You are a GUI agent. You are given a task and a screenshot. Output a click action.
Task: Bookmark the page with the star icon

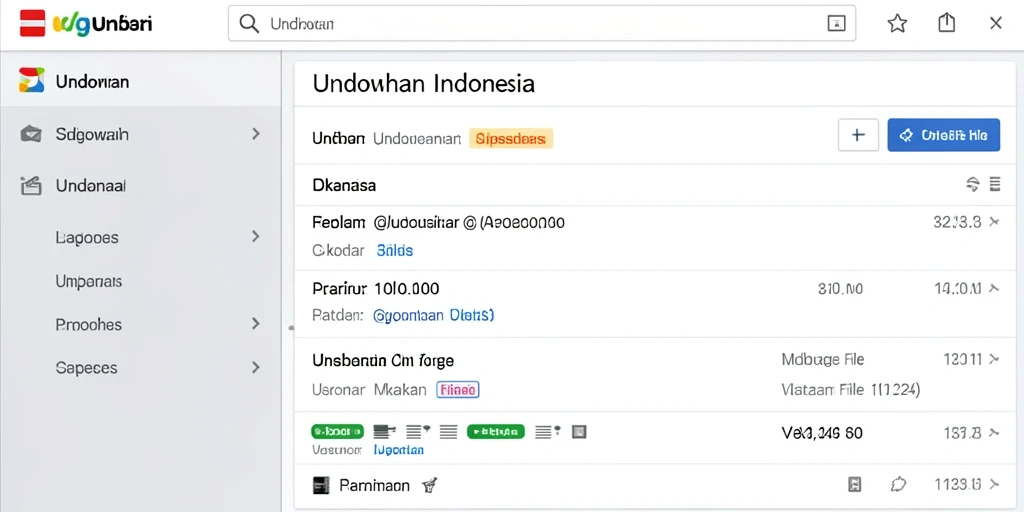[897, 24]
